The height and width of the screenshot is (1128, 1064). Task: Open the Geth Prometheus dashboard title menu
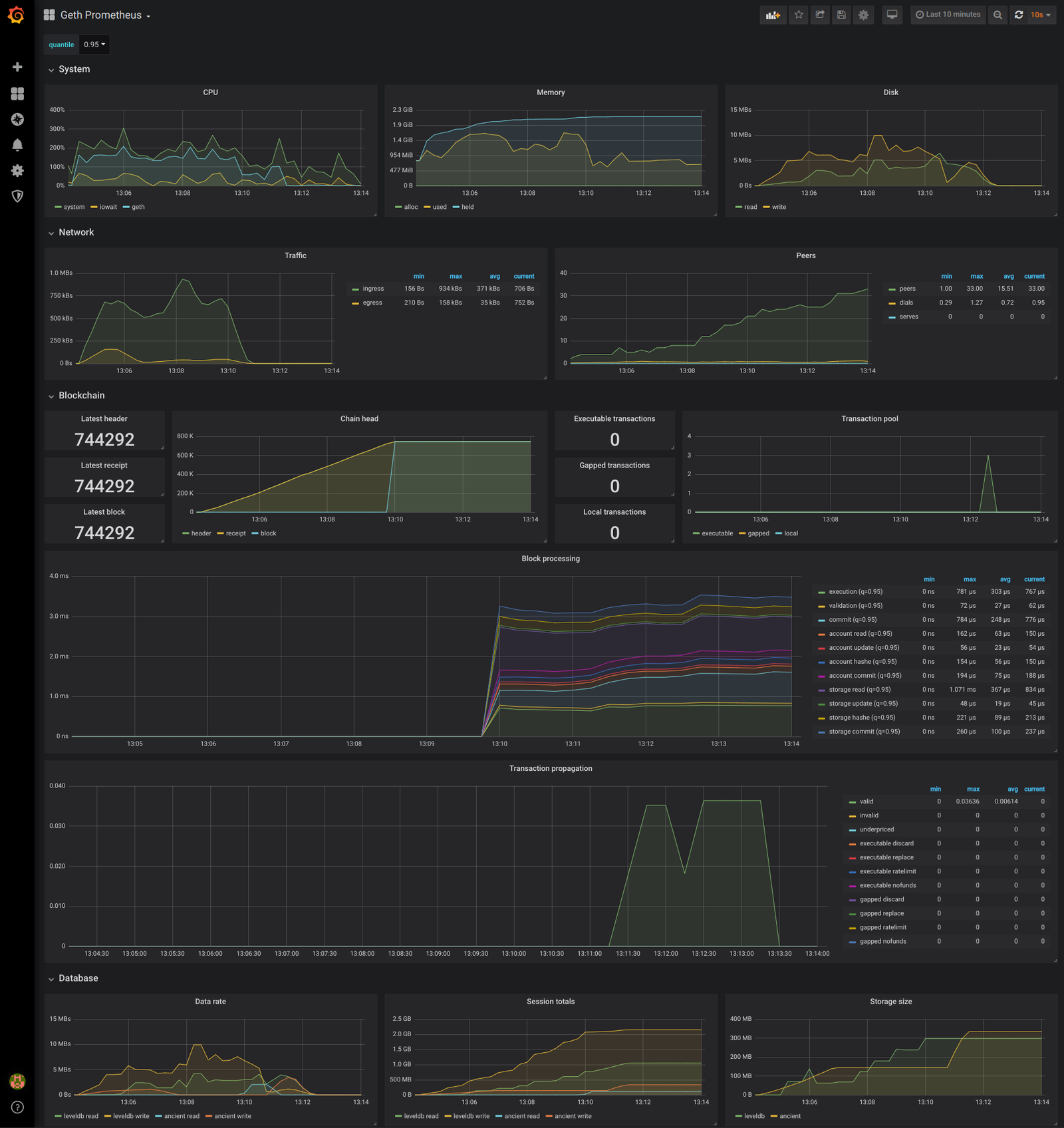pyautogui.click(x=100, y=15)
